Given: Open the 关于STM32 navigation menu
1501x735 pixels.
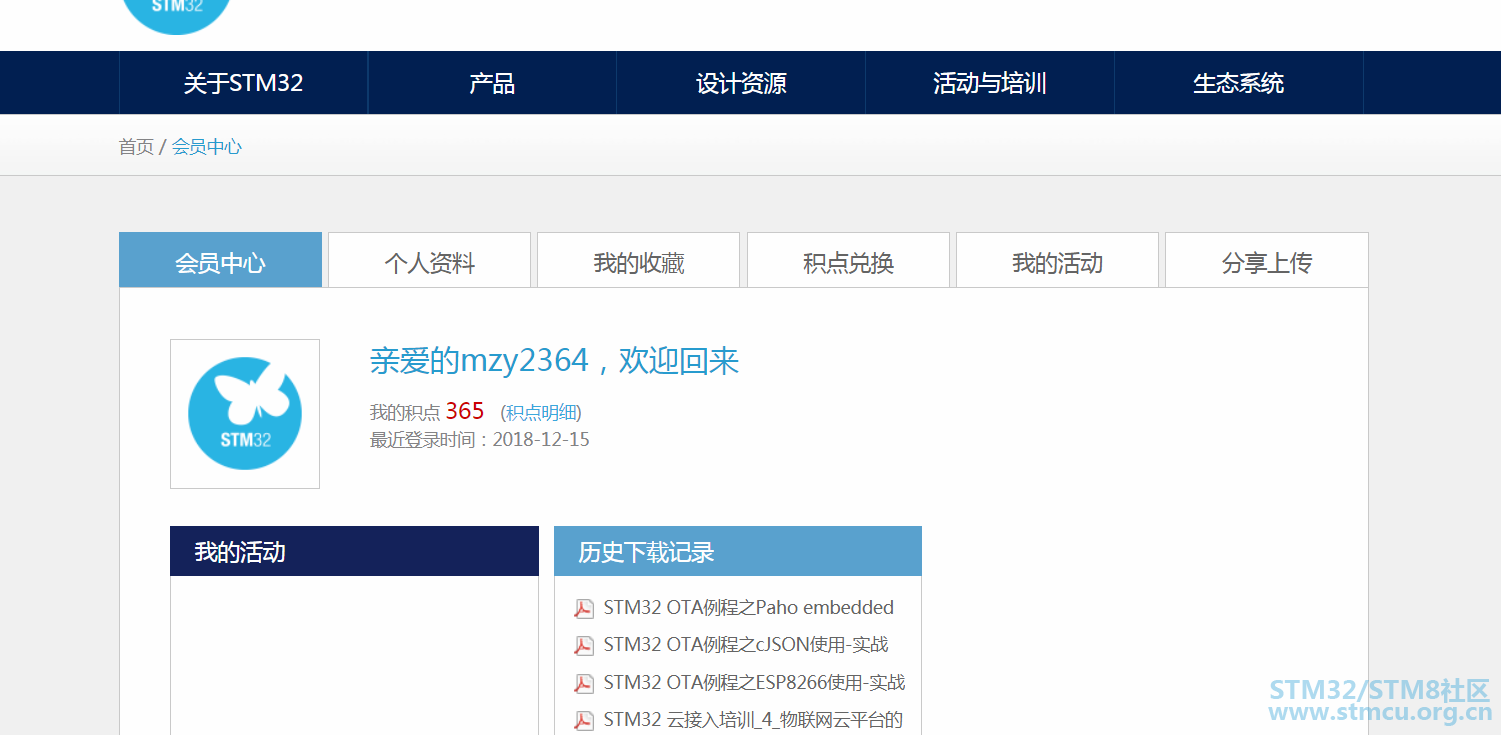Looking at the screenshot, I should click(244, 83).
